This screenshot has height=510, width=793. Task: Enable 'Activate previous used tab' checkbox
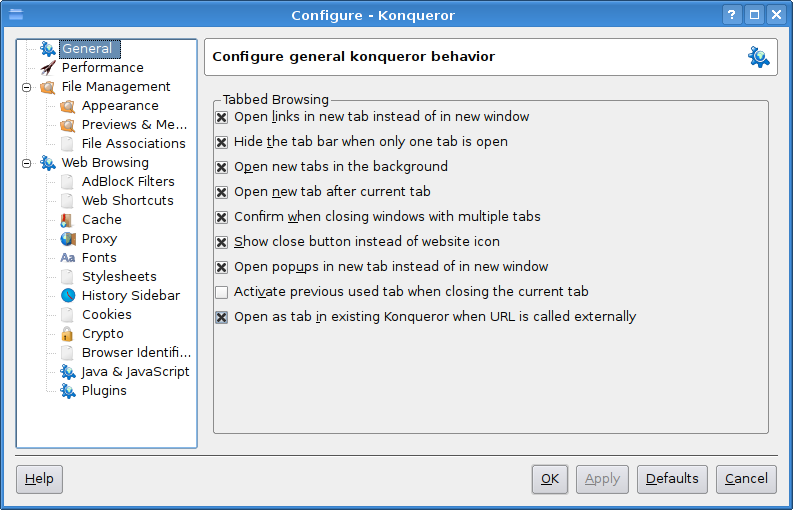tap(222, 292)
